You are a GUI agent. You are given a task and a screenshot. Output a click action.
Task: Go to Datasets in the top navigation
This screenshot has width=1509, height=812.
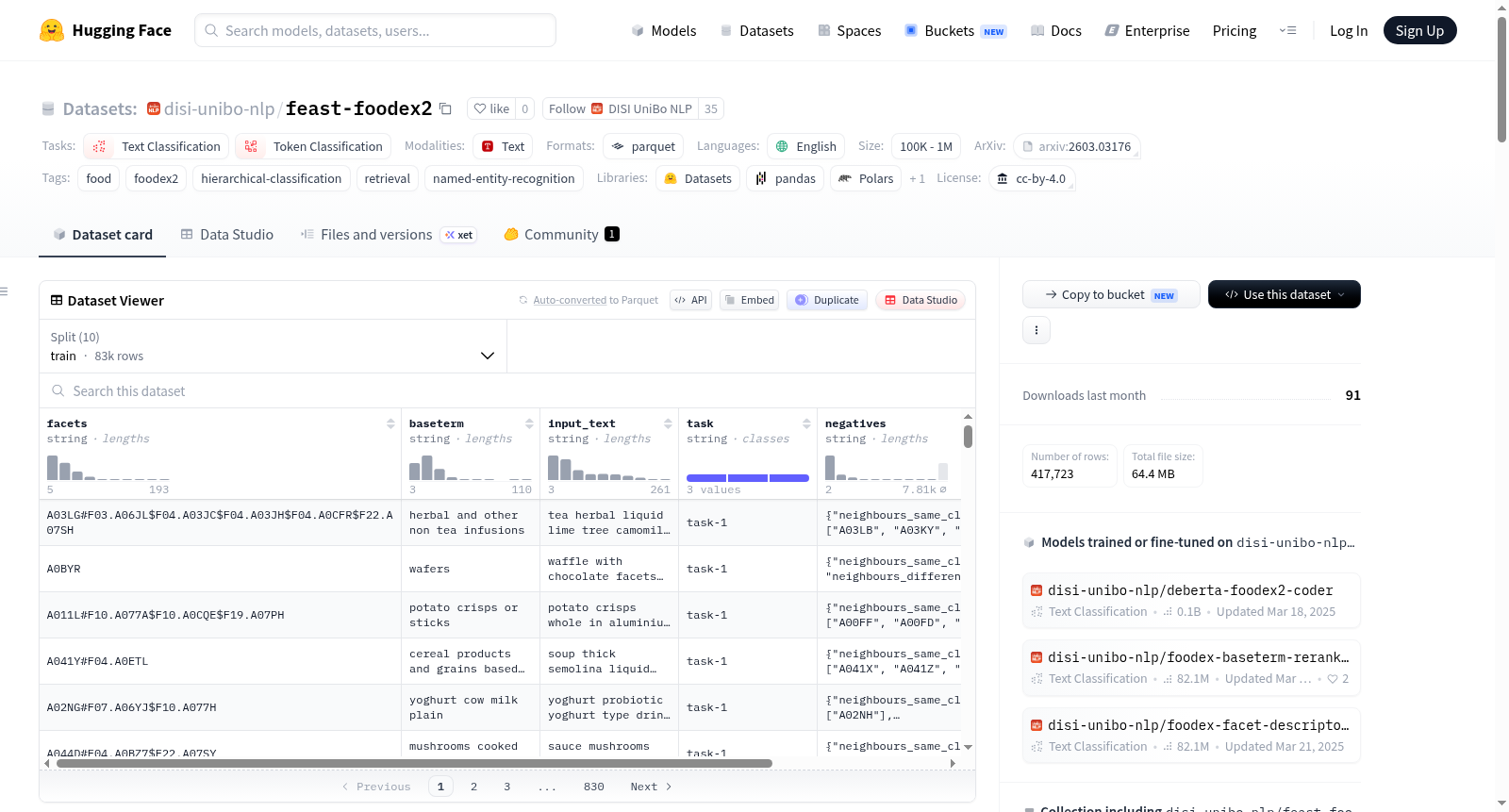point(756,30)
